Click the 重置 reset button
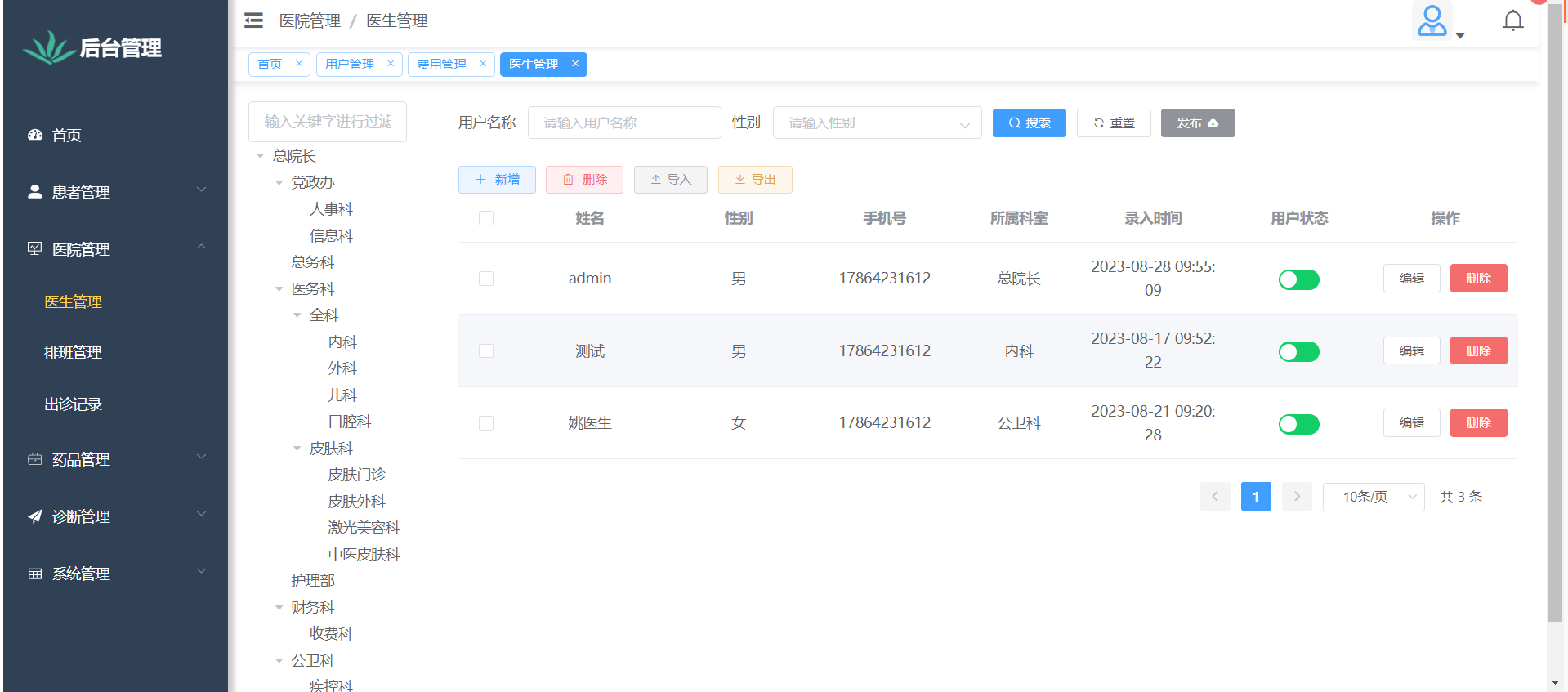1568x692 pixels. pos(1114,123)
